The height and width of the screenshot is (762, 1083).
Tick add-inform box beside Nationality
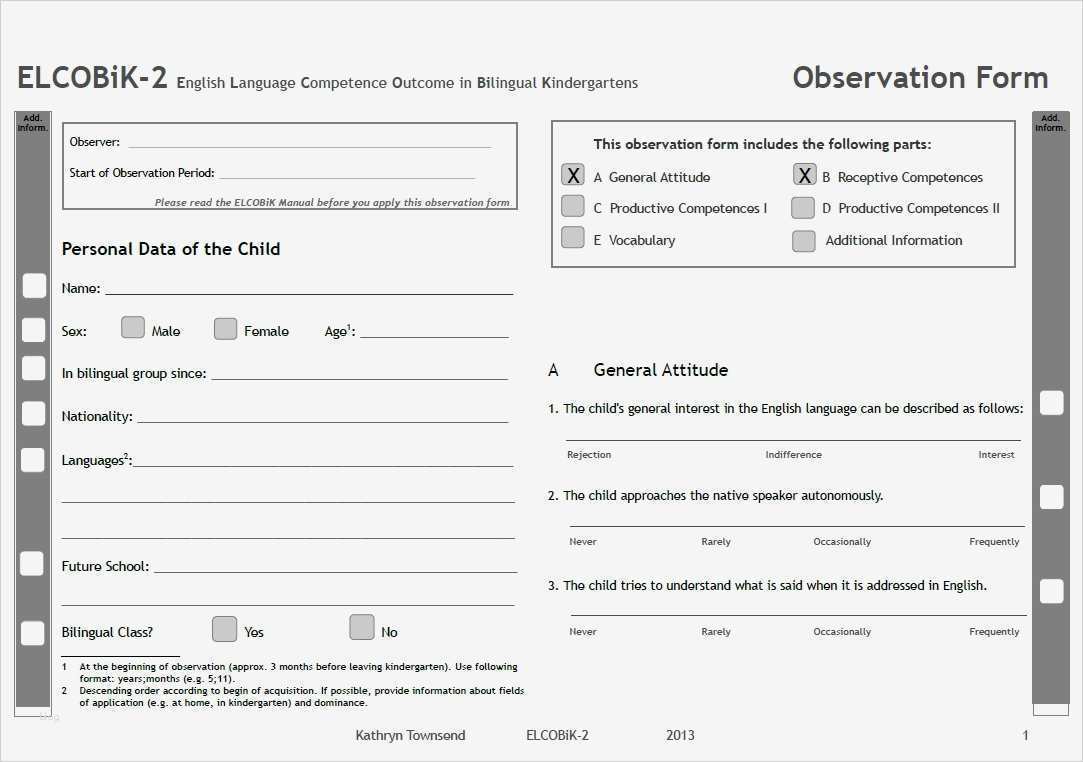click(x=34, y=413)
